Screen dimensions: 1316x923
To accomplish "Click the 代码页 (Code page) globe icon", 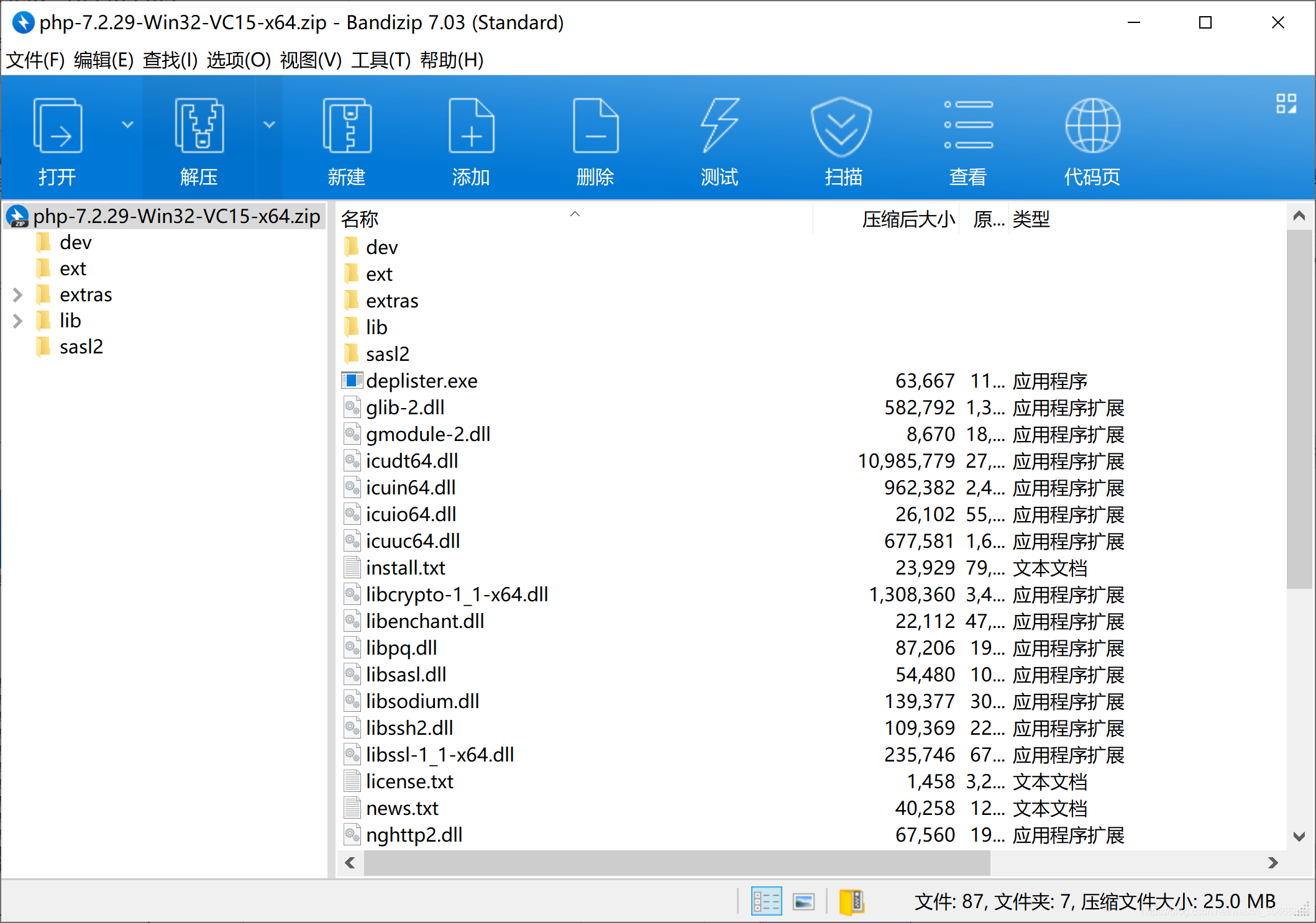I will tap(1092, 125).
